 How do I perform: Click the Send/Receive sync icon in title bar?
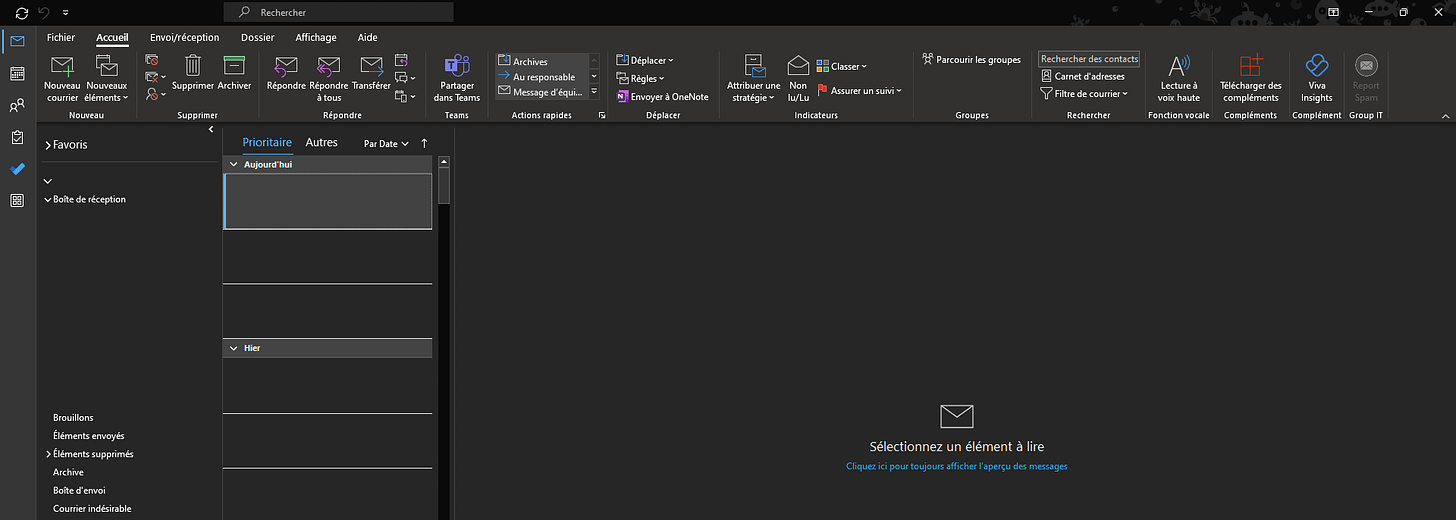click(x=22, y=13)
